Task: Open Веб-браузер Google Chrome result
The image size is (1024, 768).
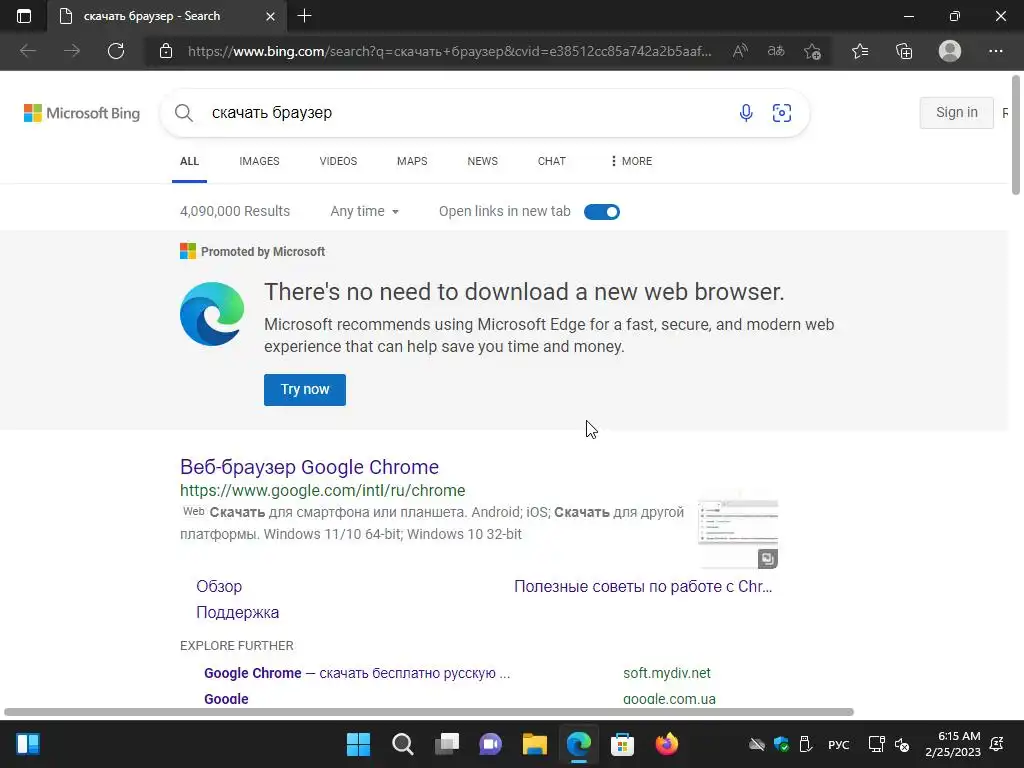Action: click(x=310, y=467)
